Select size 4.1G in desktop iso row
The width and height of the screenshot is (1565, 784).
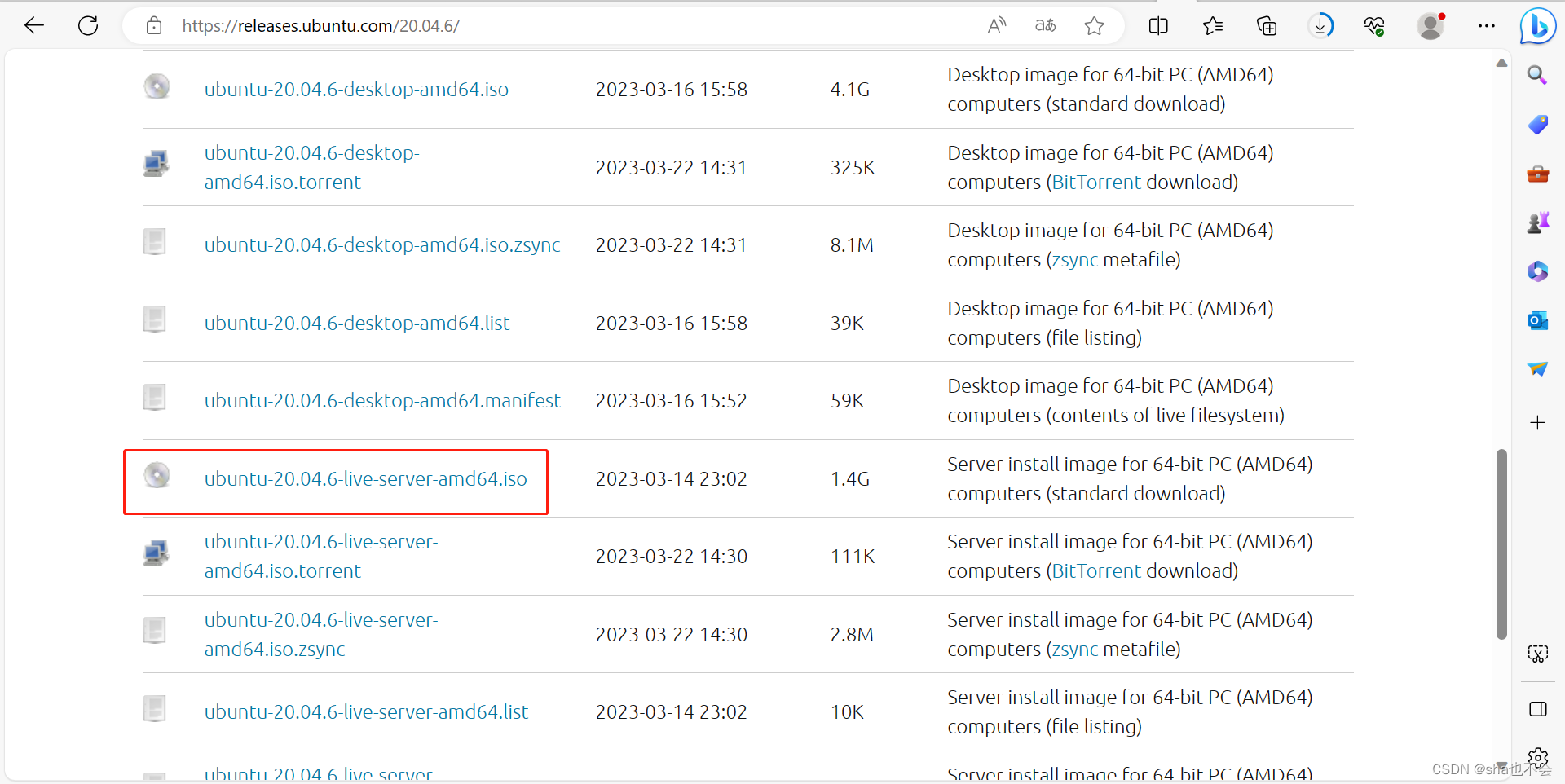tap(850, 90)
